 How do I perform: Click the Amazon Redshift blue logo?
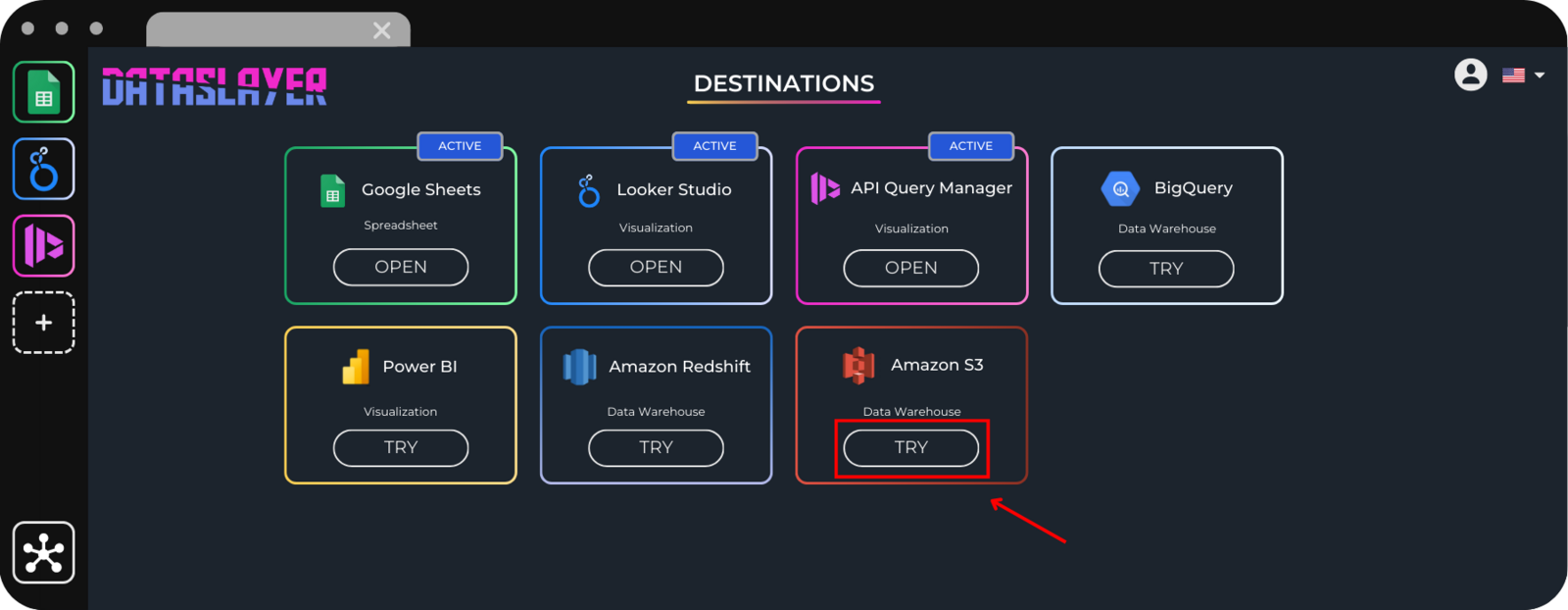(x=579, y=367)
